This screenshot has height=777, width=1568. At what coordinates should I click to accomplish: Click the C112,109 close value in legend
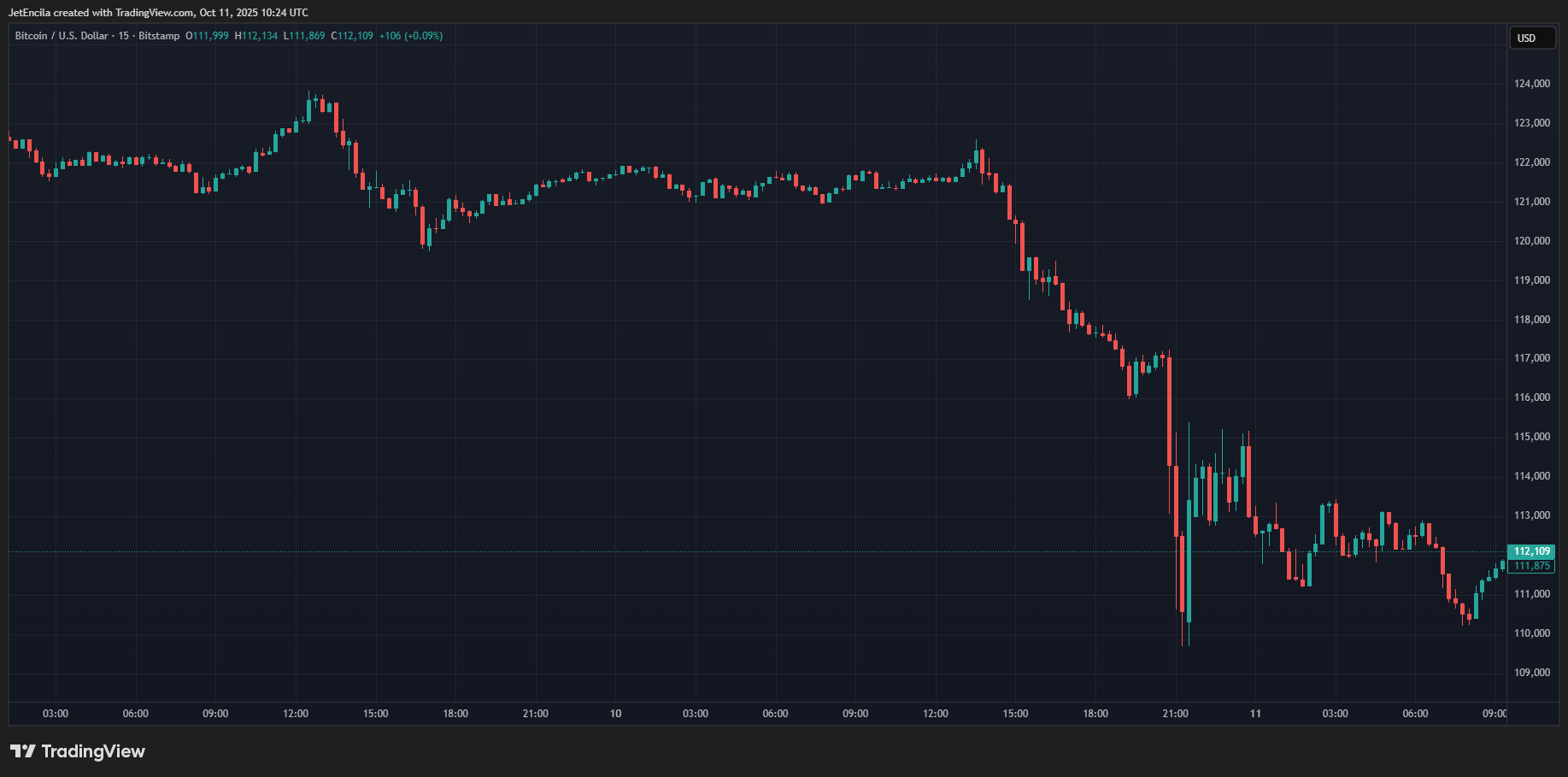[352, 36]
